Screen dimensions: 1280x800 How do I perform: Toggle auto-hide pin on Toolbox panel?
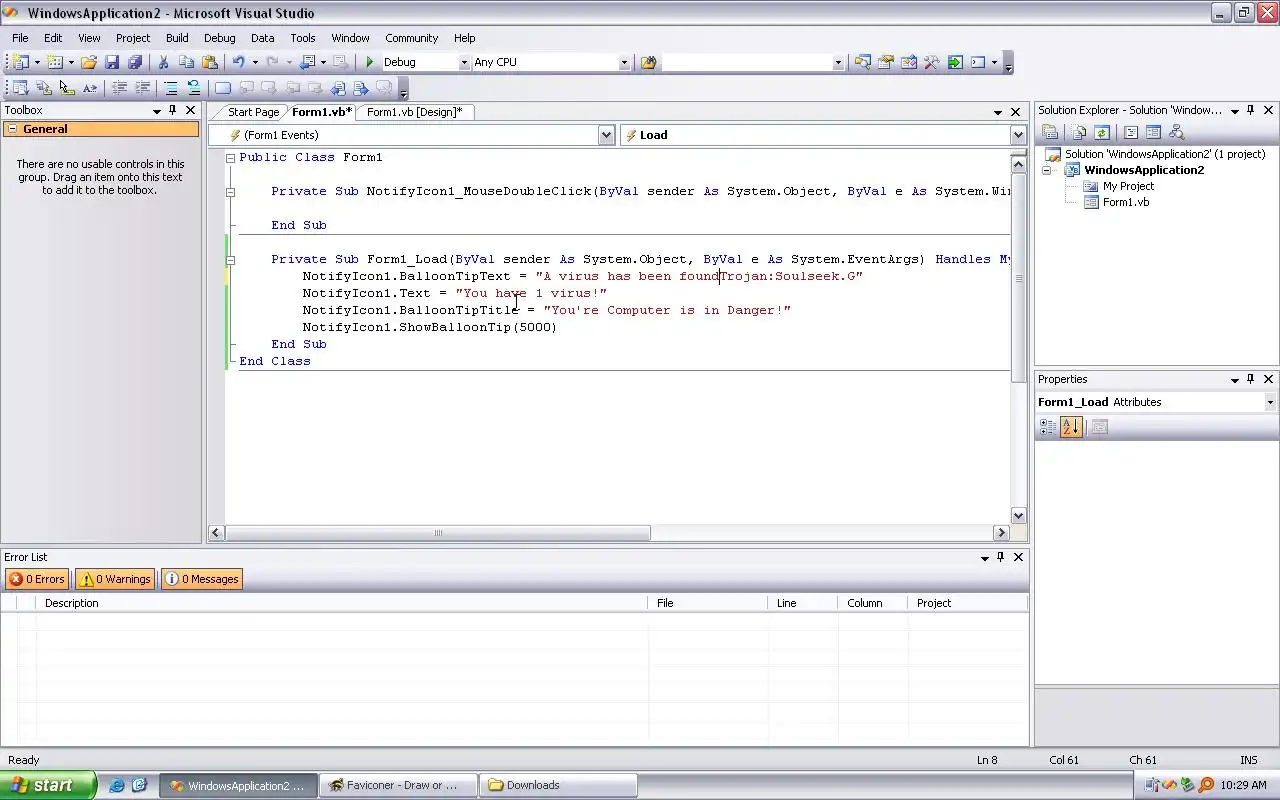pos(172,110)
